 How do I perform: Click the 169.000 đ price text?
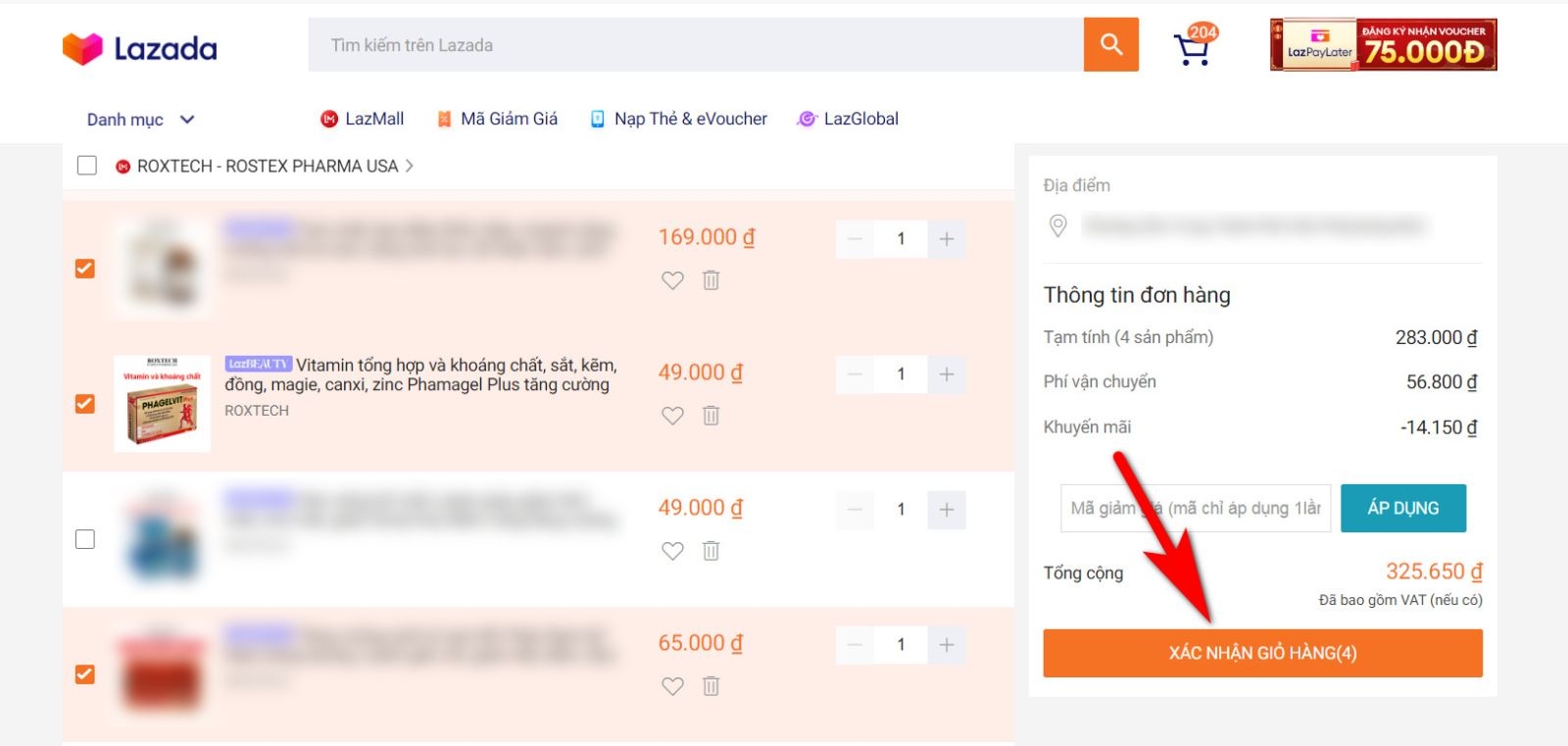click(x=707, y=237)
